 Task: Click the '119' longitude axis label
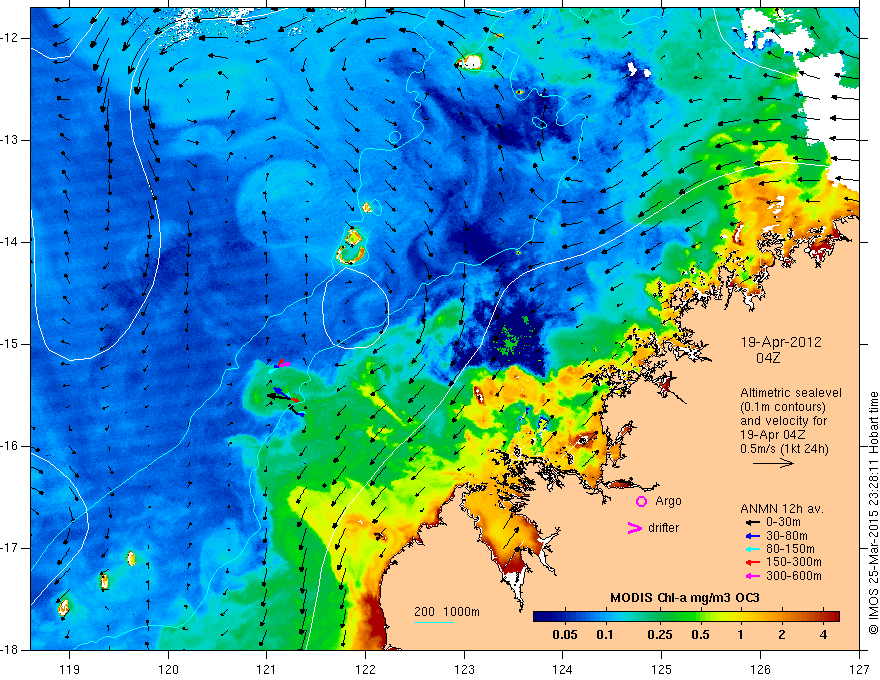tap(69, 669)
